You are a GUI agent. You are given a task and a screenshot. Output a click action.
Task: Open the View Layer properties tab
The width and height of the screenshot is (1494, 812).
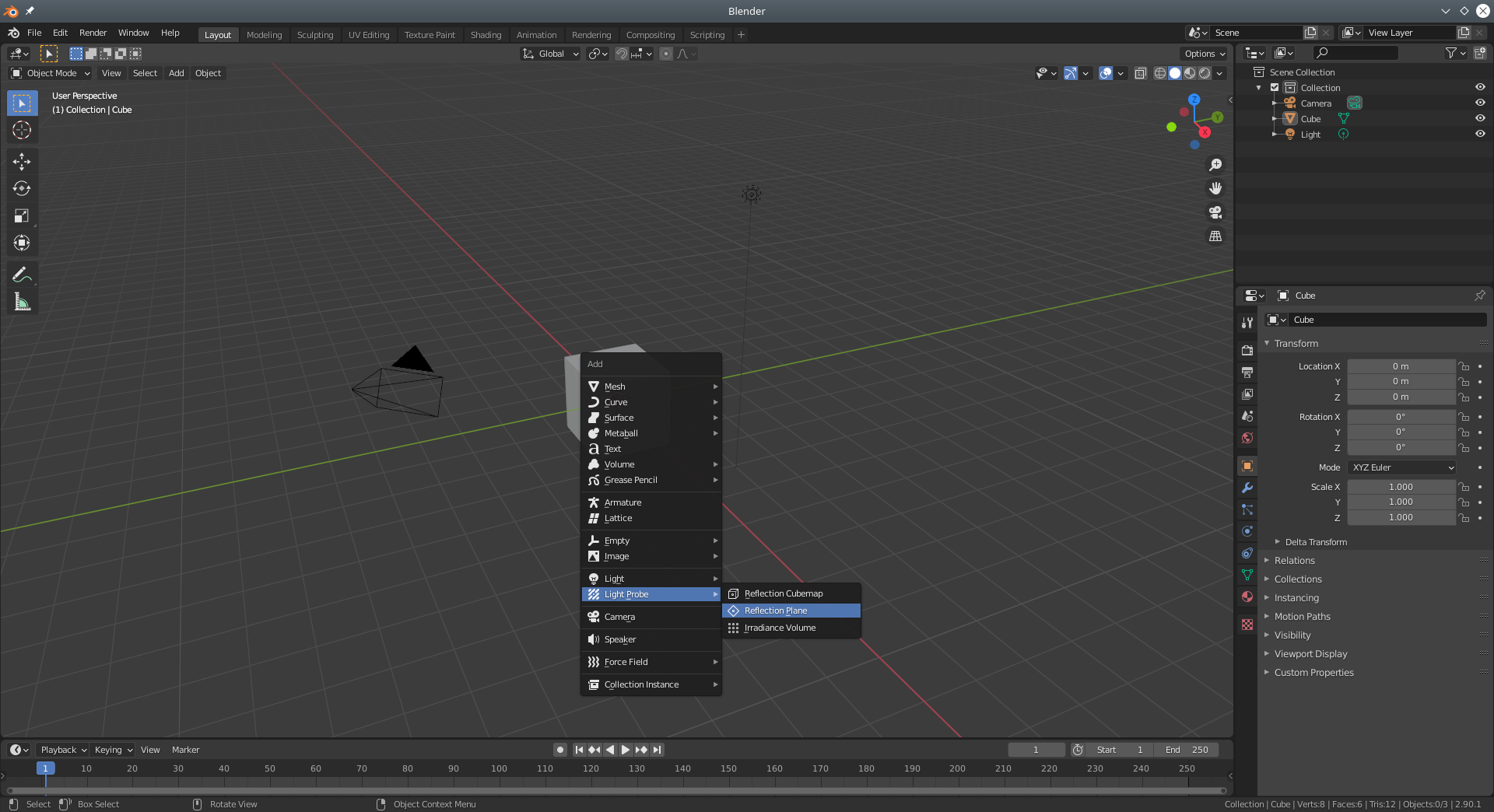[x=1247, y=394]
